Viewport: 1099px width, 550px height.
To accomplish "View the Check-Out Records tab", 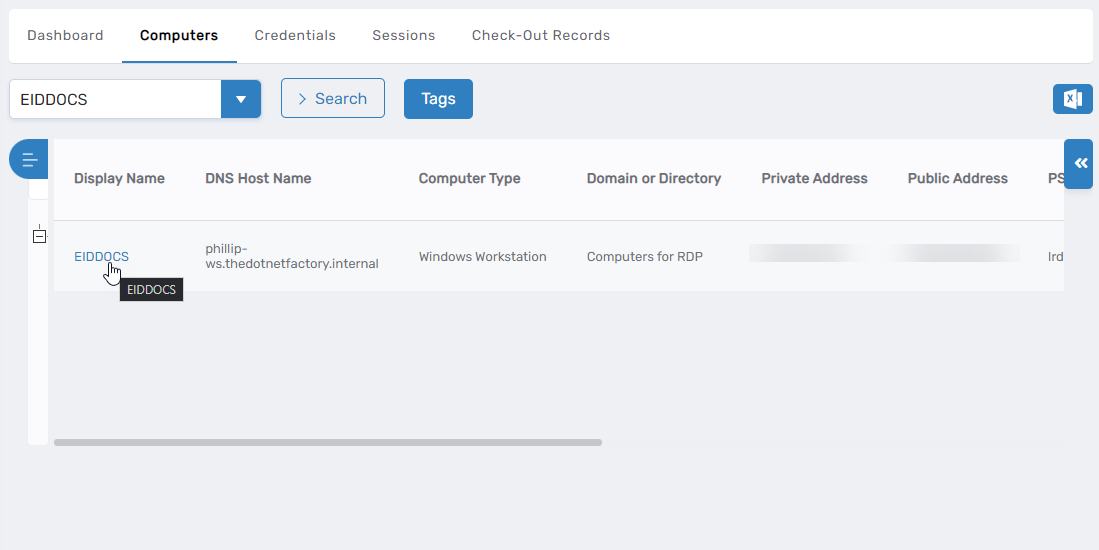I will 541,35.
